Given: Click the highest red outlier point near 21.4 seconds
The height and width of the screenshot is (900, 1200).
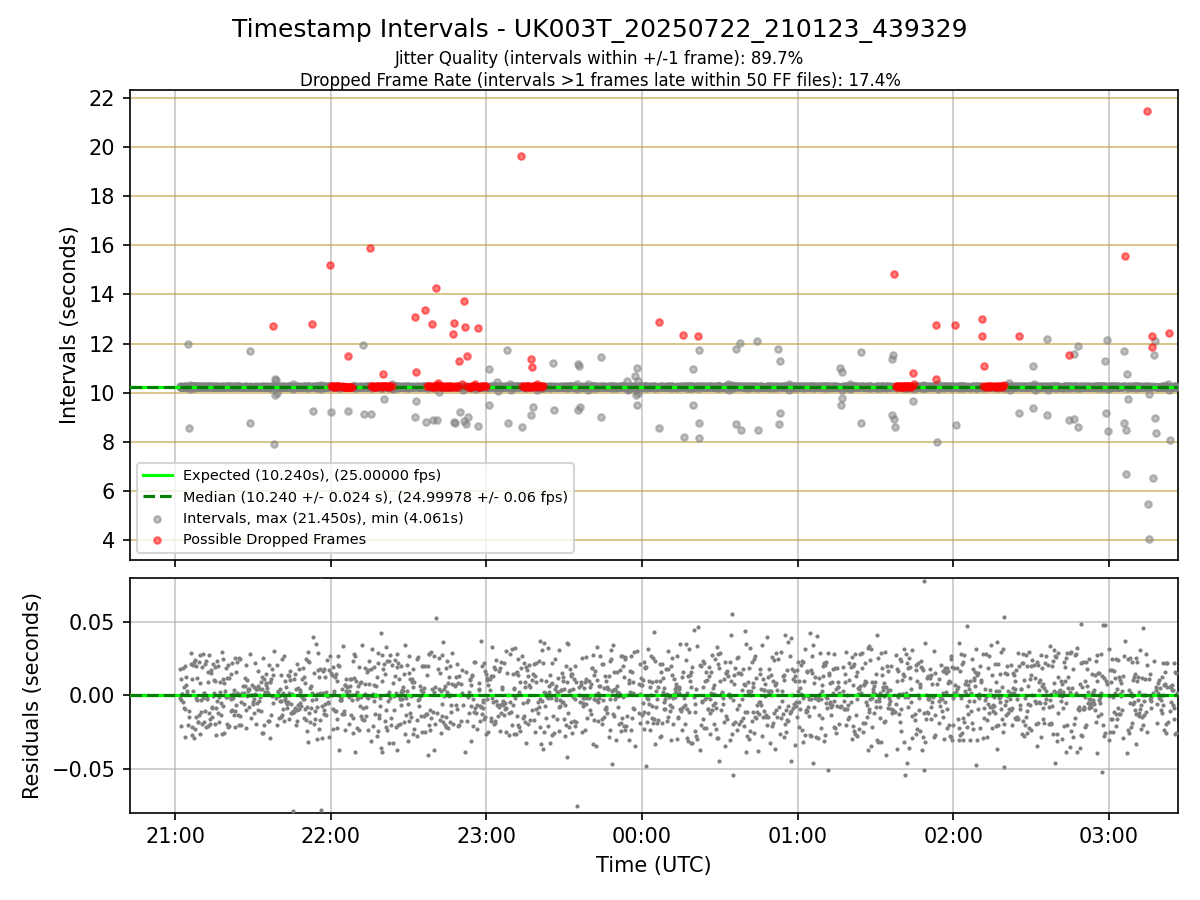Looking at the screenshot, I should [x=1147, y=111].
